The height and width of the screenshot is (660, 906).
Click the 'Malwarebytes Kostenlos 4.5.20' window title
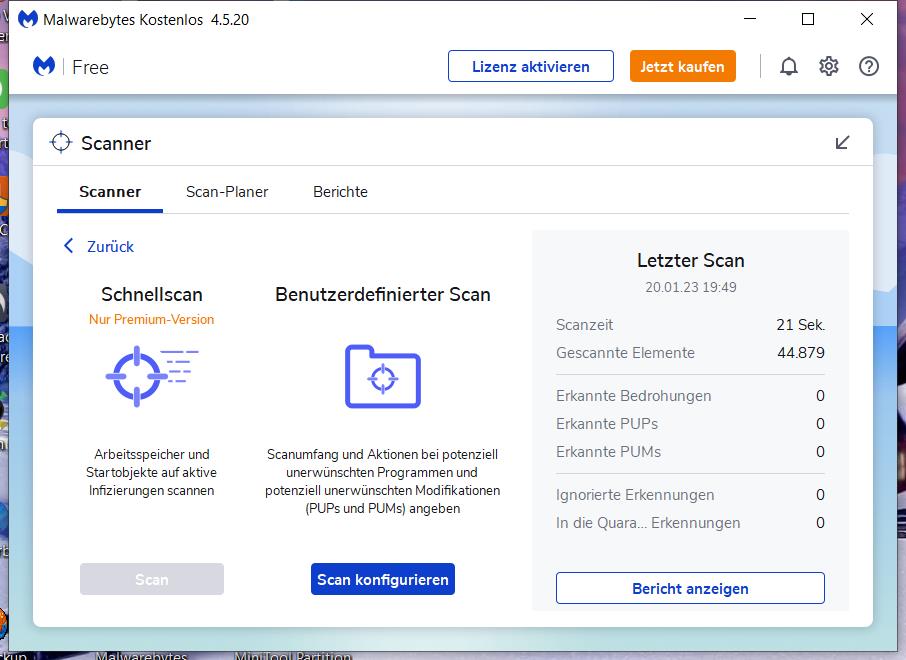[146, 20]
